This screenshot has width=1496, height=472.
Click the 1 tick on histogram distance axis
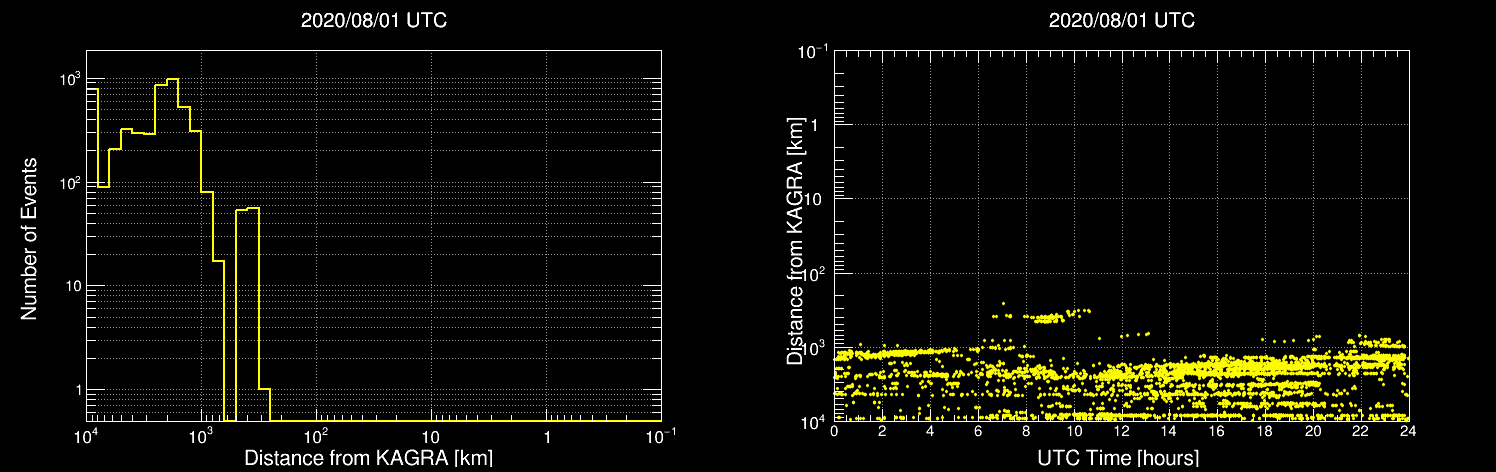(547, 435)
